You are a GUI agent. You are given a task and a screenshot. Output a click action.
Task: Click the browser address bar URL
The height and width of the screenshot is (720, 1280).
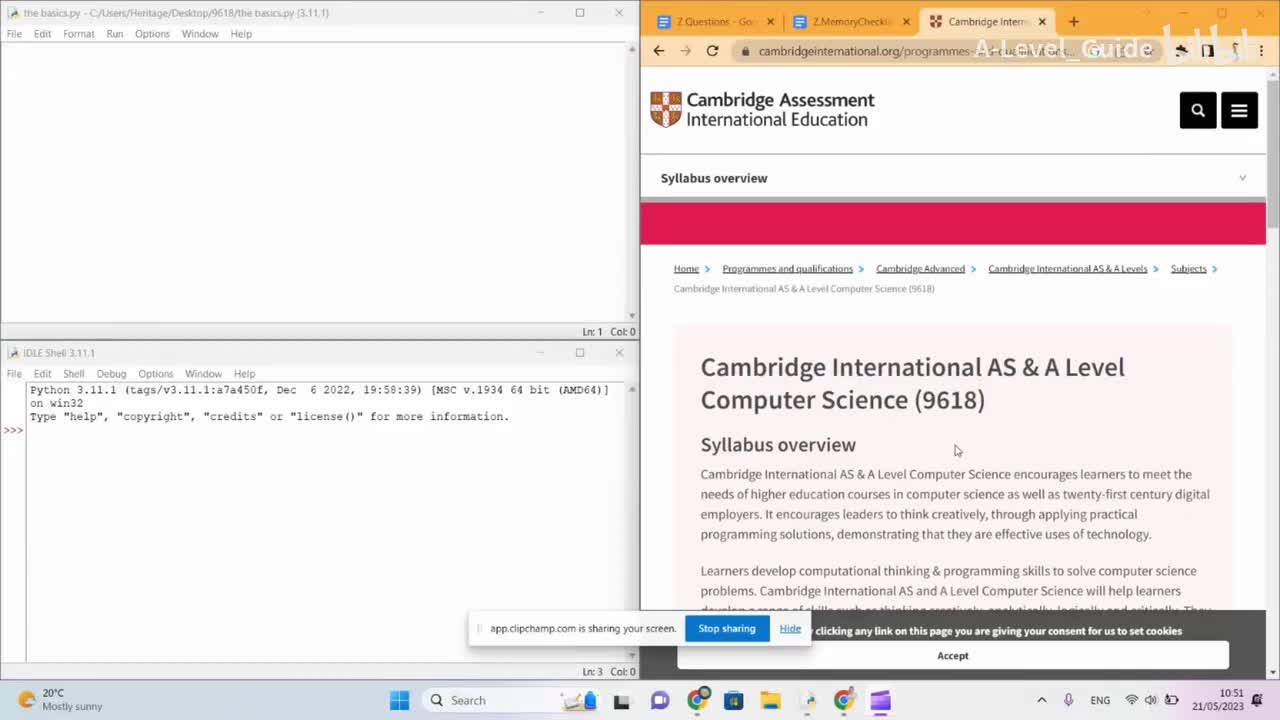pos(915,51)
